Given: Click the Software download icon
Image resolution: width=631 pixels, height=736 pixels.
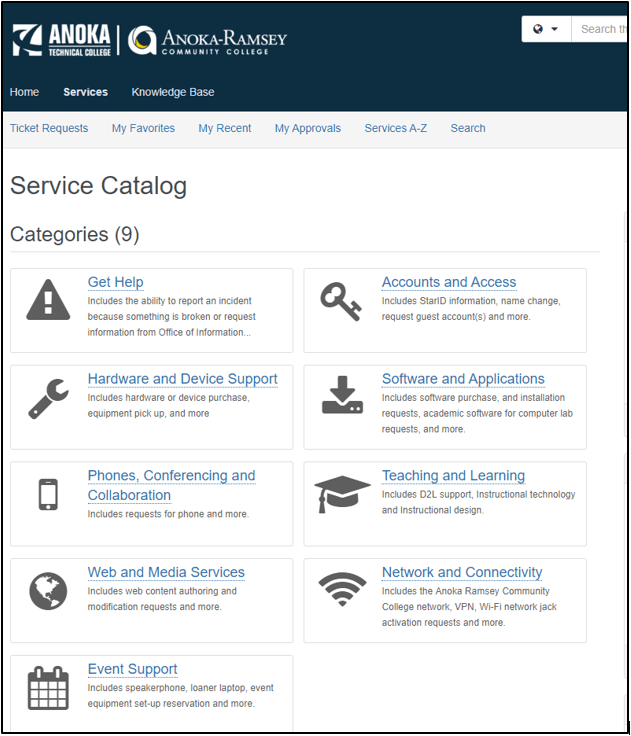Looking at the screenshot, I should click(x=342, y=396).
